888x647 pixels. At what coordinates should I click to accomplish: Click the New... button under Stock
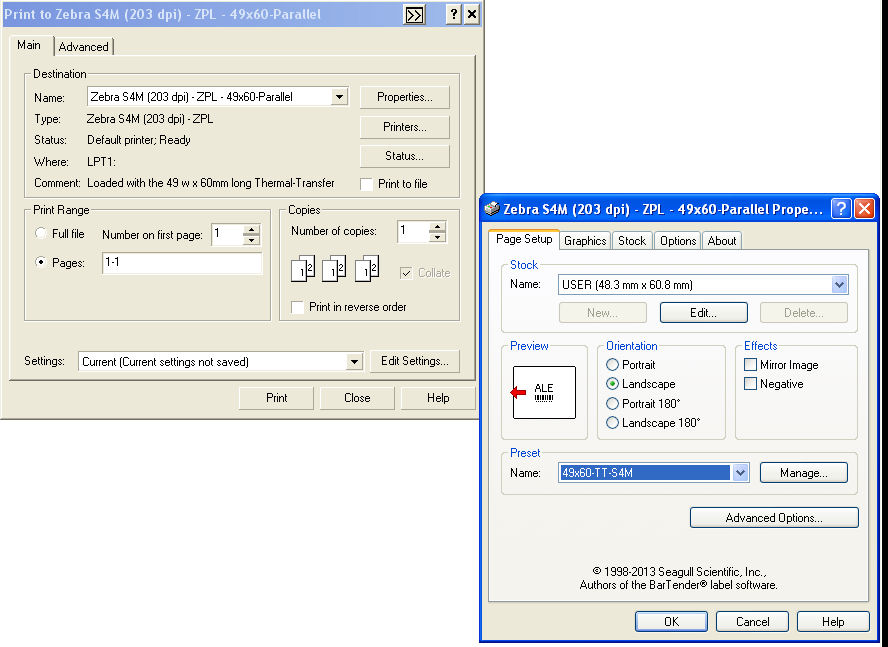603,313
